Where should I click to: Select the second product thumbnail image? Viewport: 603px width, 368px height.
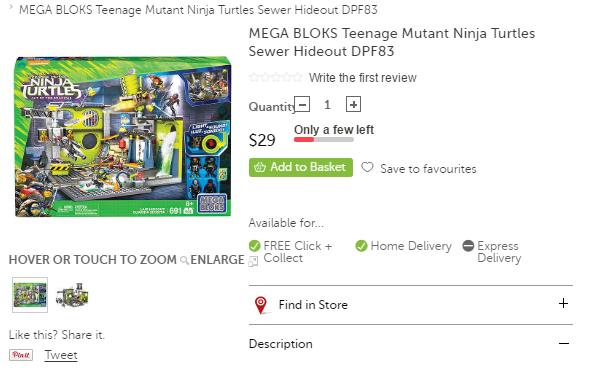click(72, 295)
